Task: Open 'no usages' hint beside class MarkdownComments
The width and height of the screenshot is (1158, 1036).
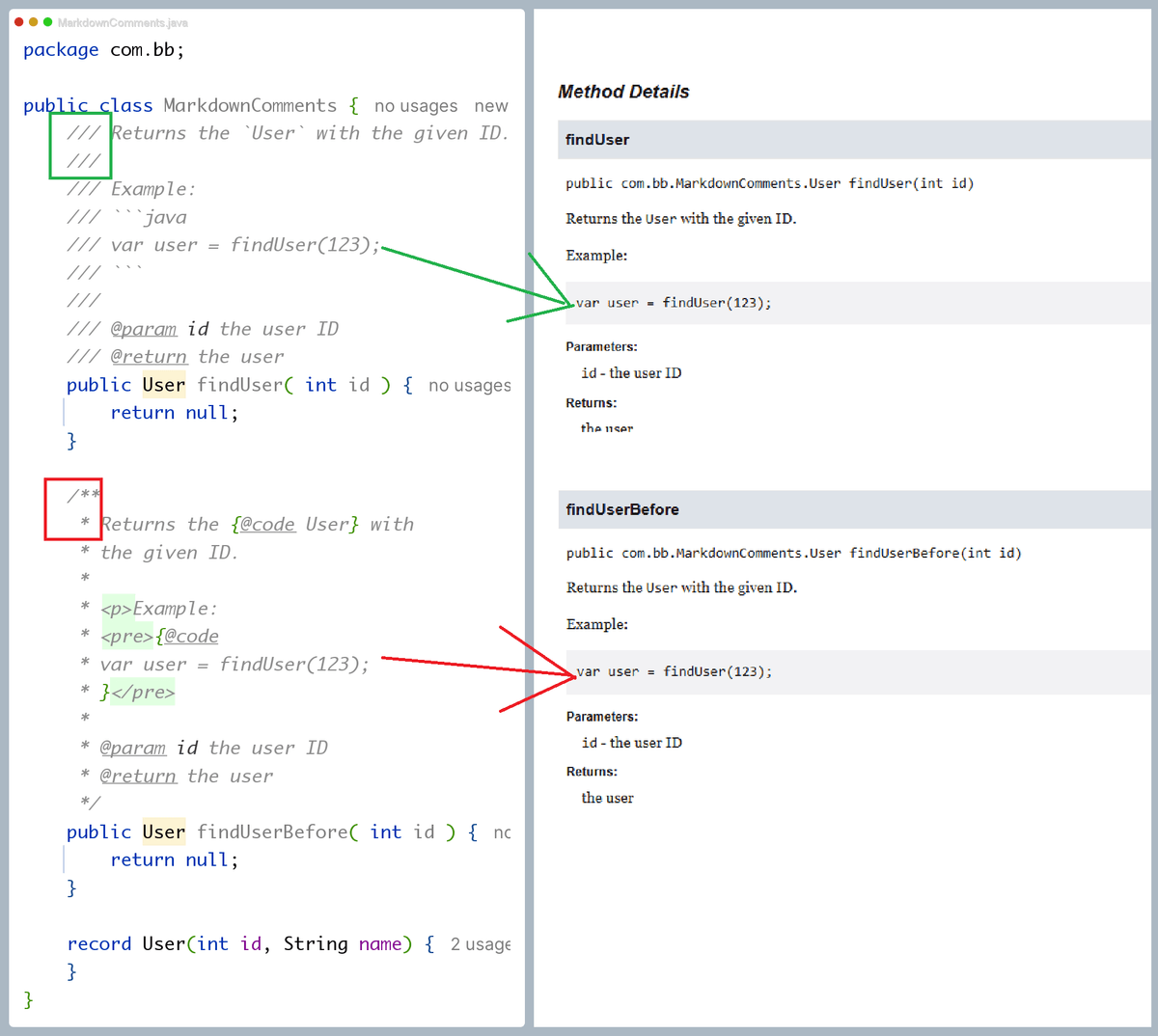Action: [416, 106]
